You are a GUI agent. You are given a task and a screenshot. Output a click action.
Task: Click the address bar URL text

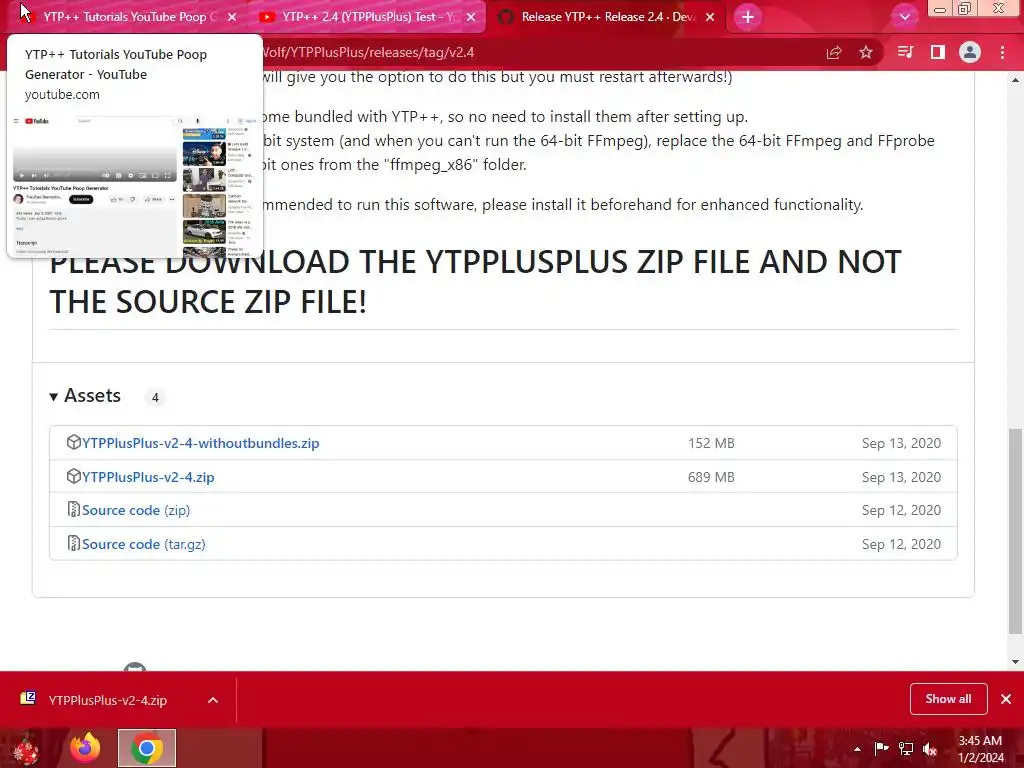[x=368, y=52]
